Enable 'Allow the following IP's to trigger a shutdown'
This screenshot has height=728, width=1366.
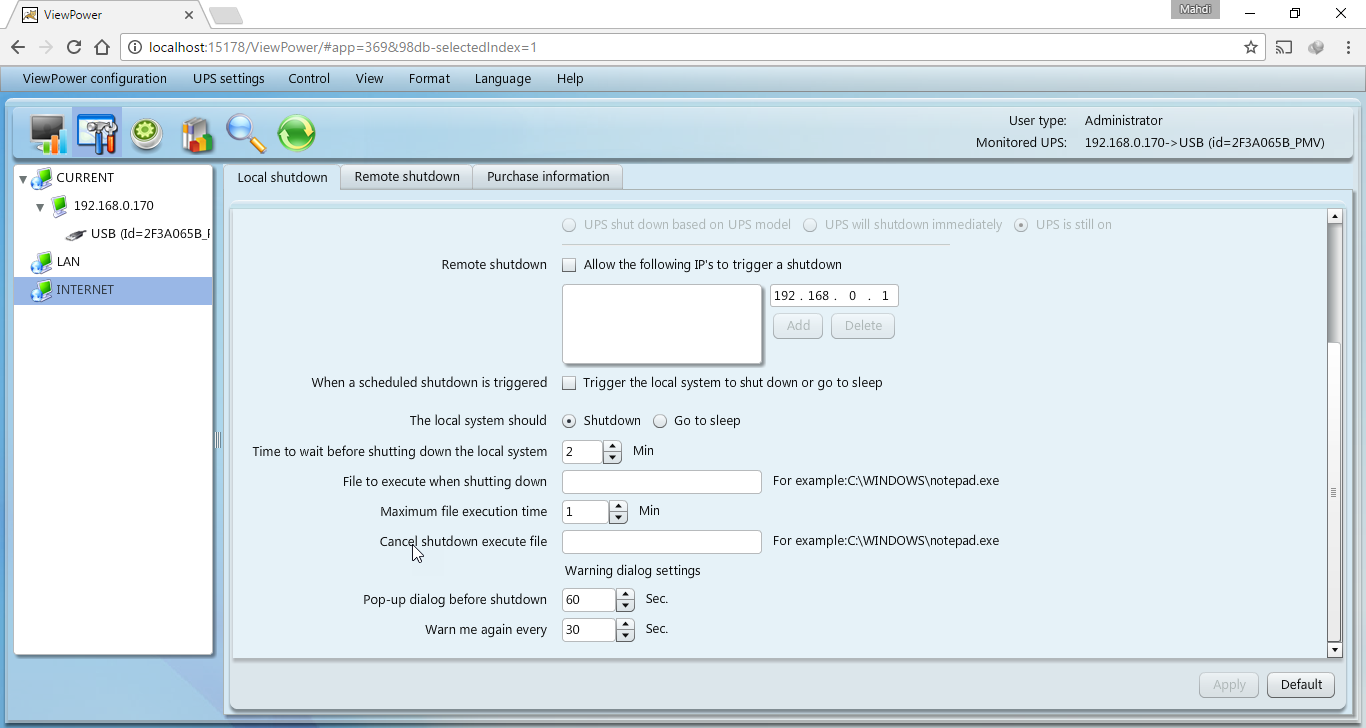pos(569,265)
